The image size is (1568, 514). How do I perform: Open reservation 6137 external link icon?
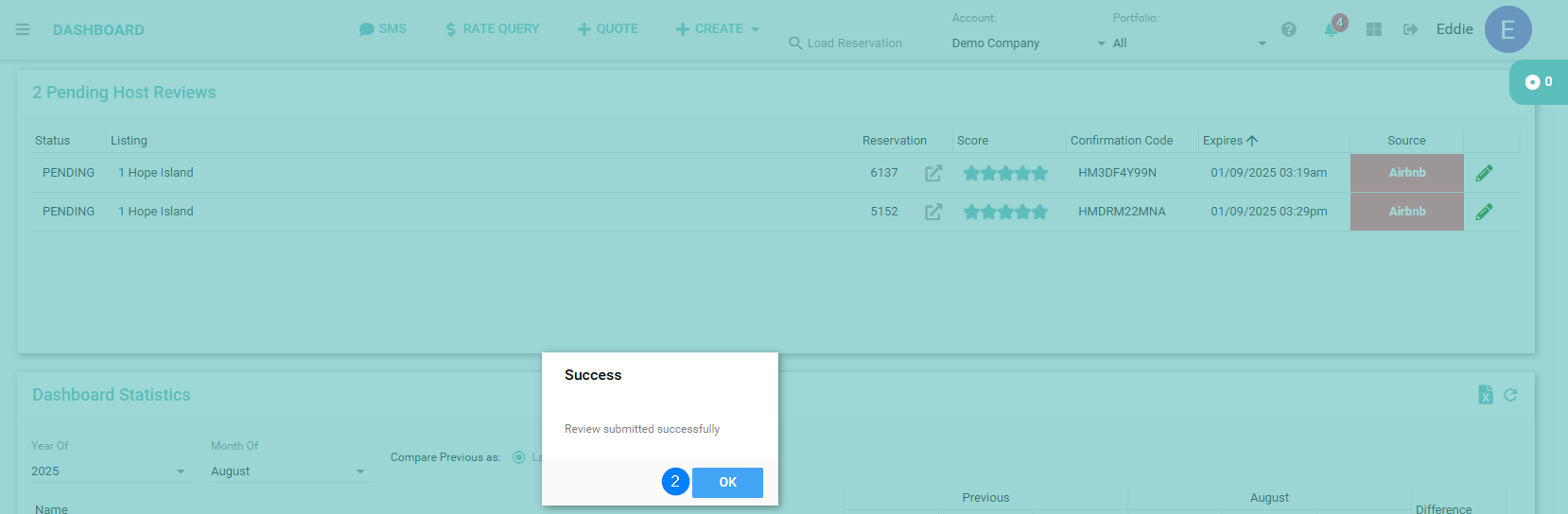coord(933,173)
